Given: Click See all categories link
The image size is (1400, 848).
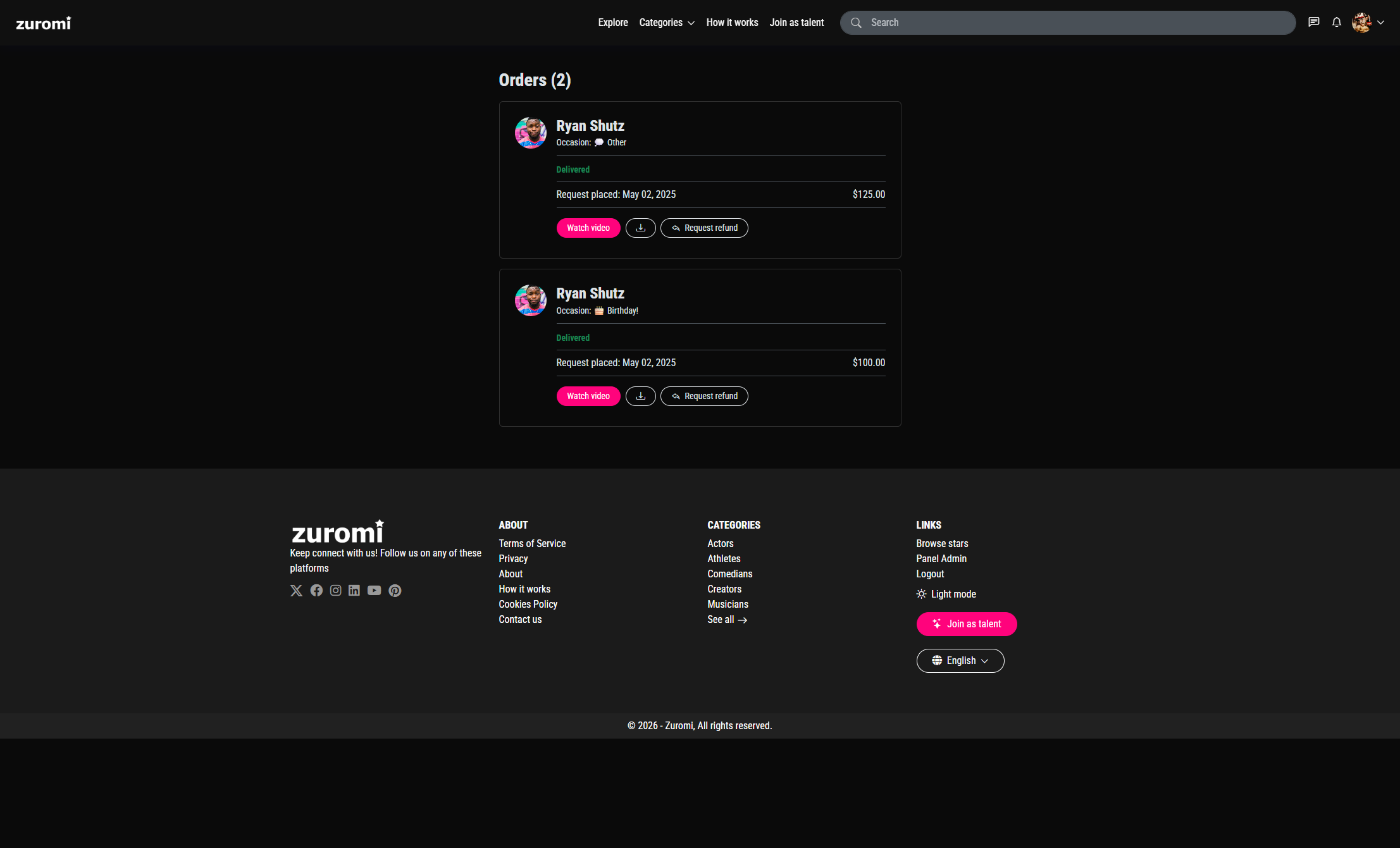Looking at the screenshot, I should coord(727,620).
